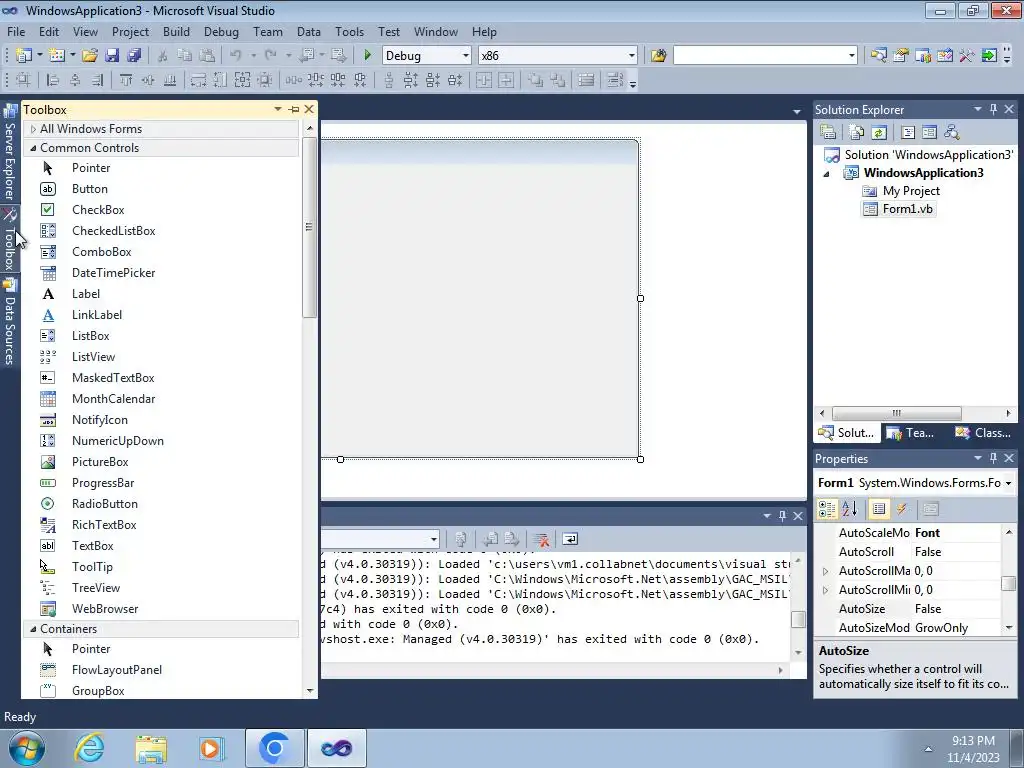Click the AutoSize property value False
Image resolution: width=1024 pixels, height=768 pixels.
pos(927,609)
